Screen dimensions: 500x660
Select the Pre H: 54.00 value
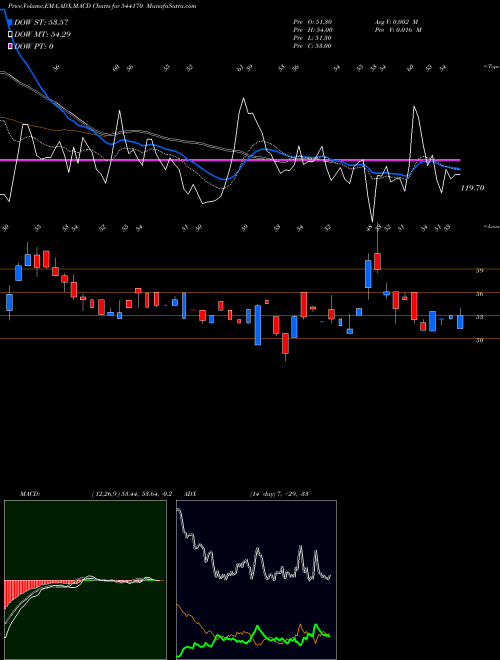tap(313, 30)
